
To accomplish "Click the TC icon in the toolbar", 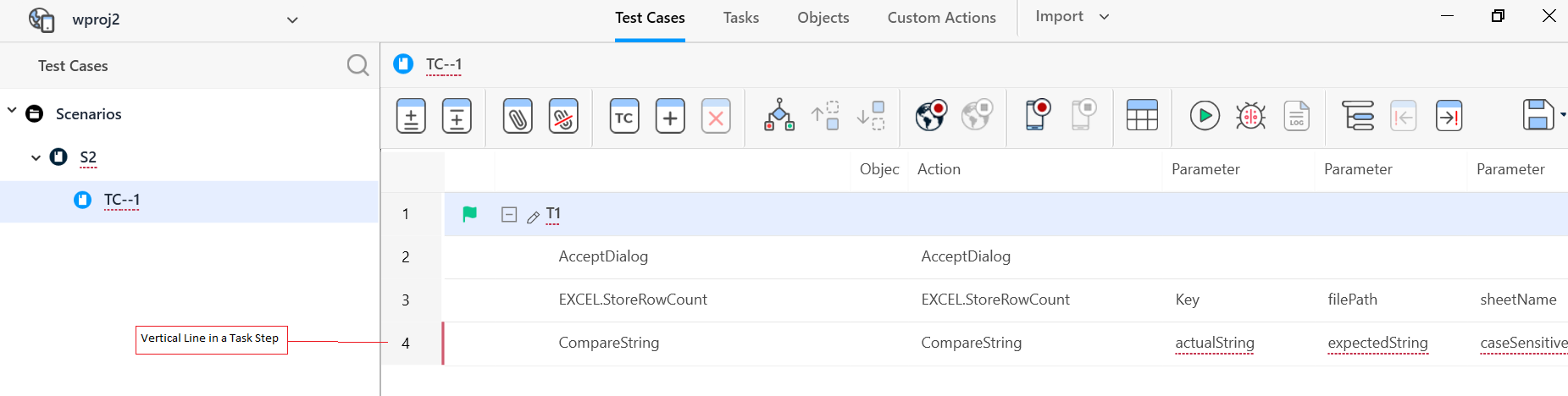I will (x=624, y=117).
